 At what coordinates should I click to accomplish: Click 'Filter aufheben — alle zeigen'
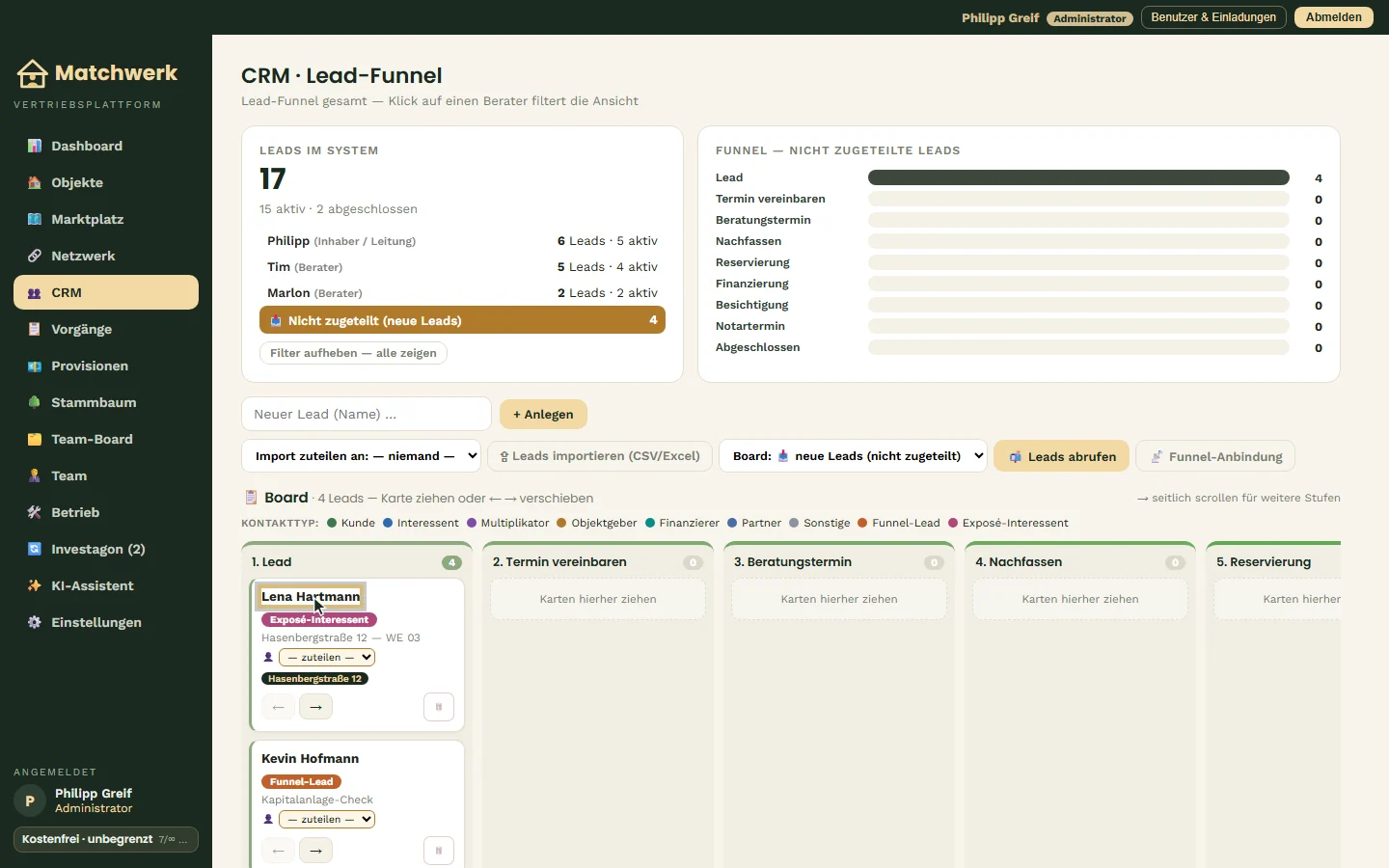pos(353,353)
